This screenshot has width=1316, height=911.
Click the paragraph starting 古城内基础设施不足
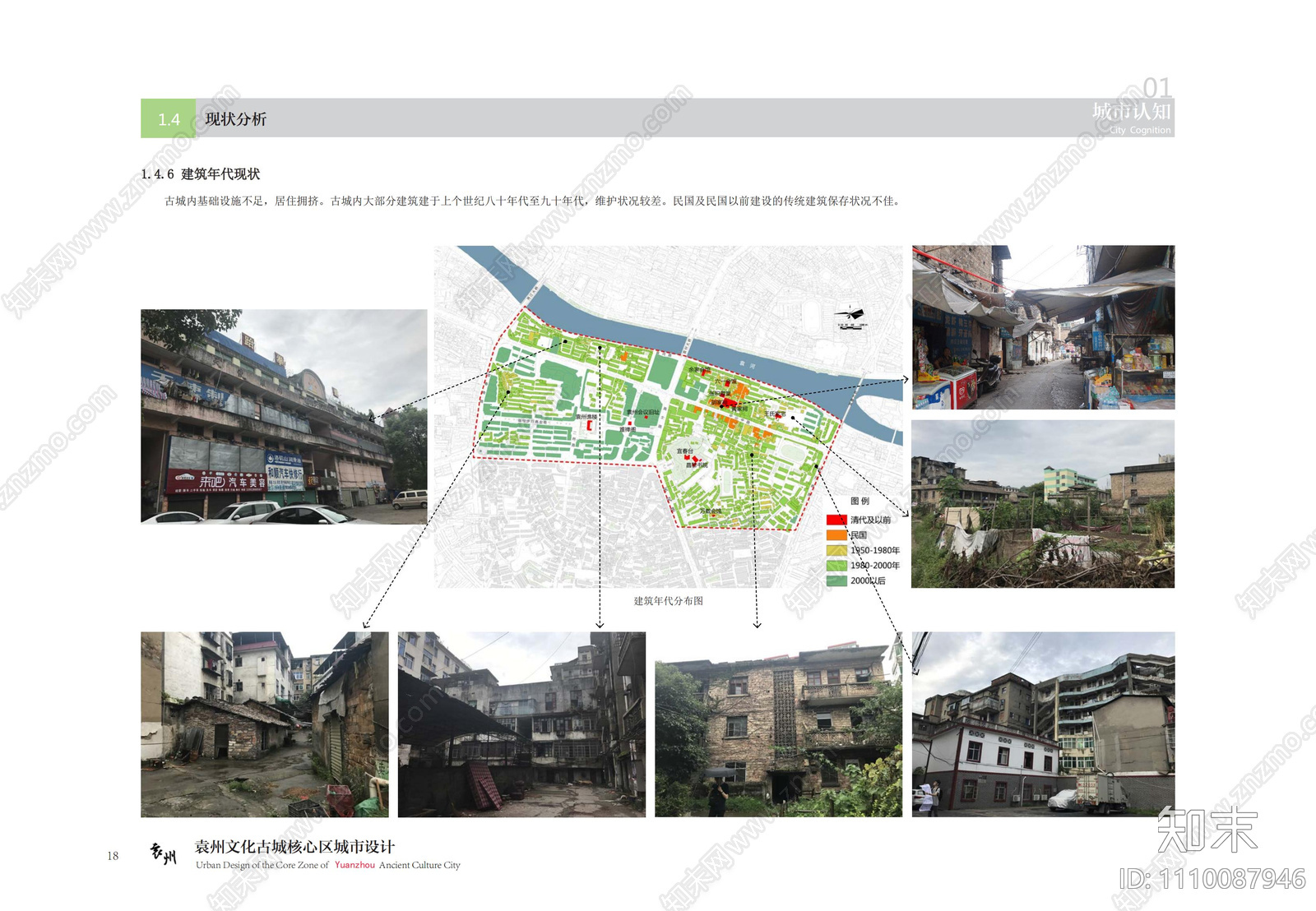(533, 201)
